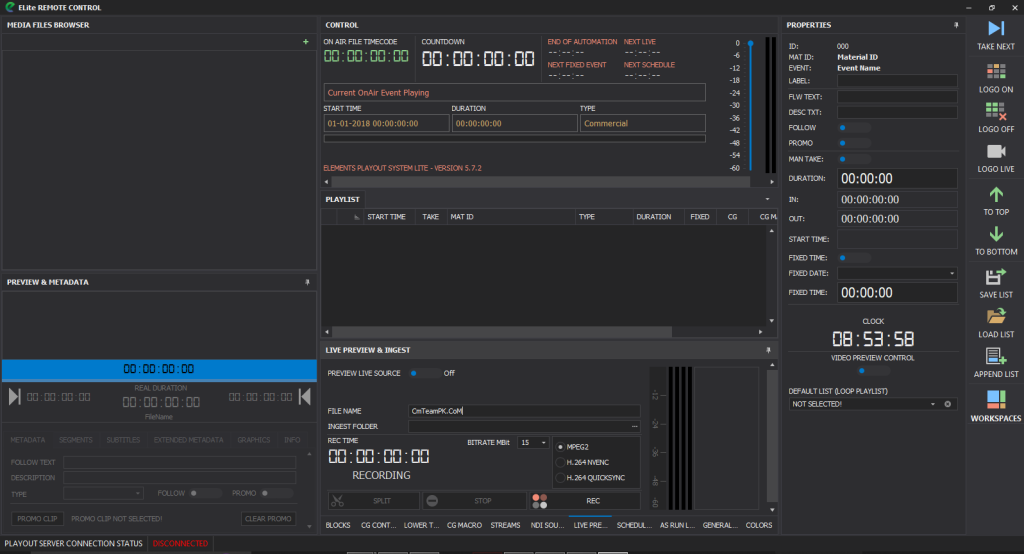Click the File Name input field
Viewport: 1024px width, 554px height.
[524, 411]
